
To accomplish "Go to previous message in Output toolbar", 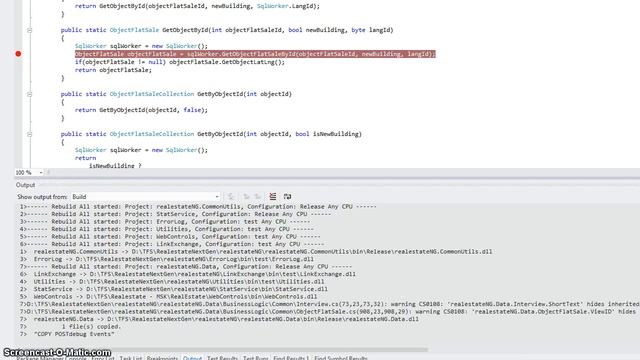I will click(x=247, y=197).
